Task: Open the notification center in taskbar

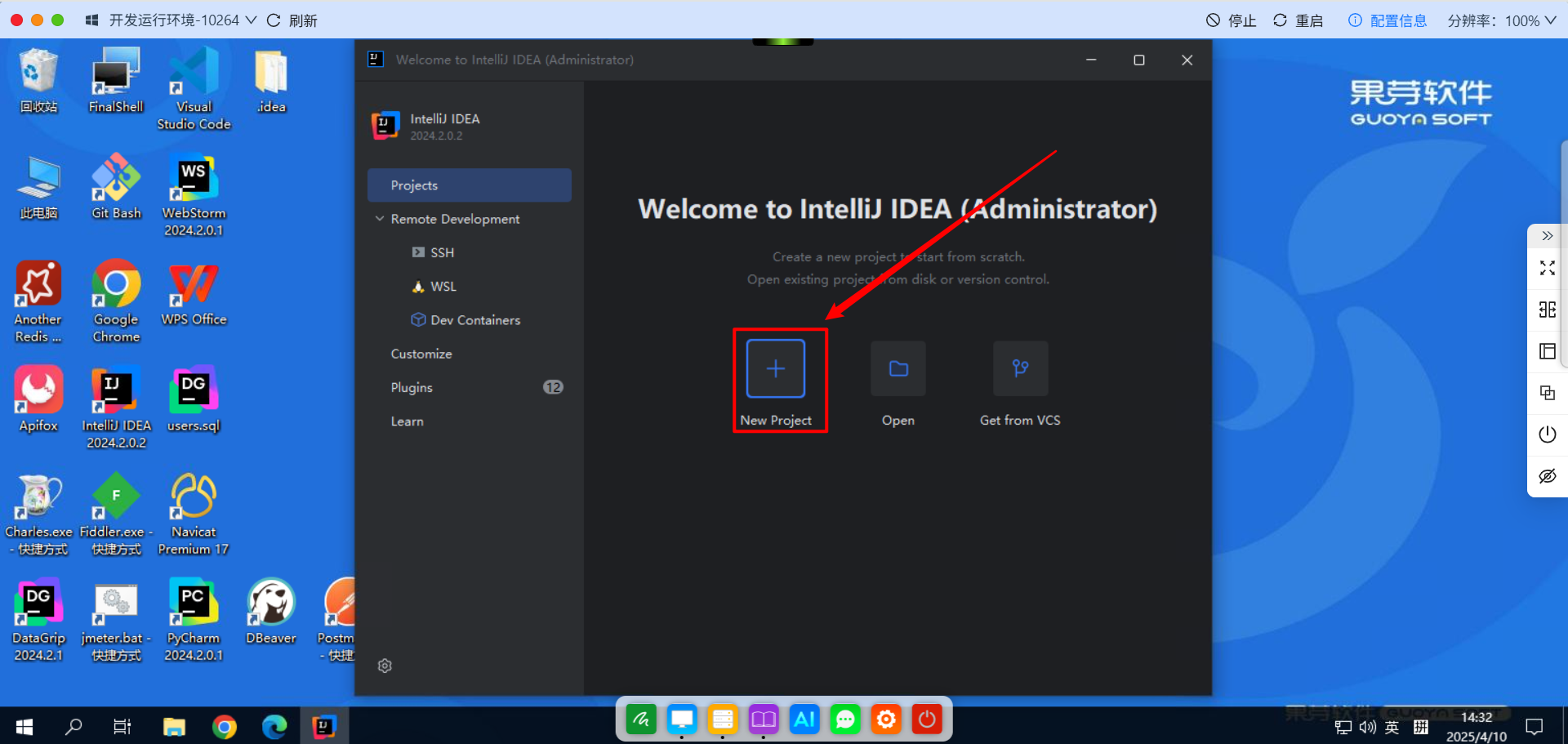Action: [1535, 726]
